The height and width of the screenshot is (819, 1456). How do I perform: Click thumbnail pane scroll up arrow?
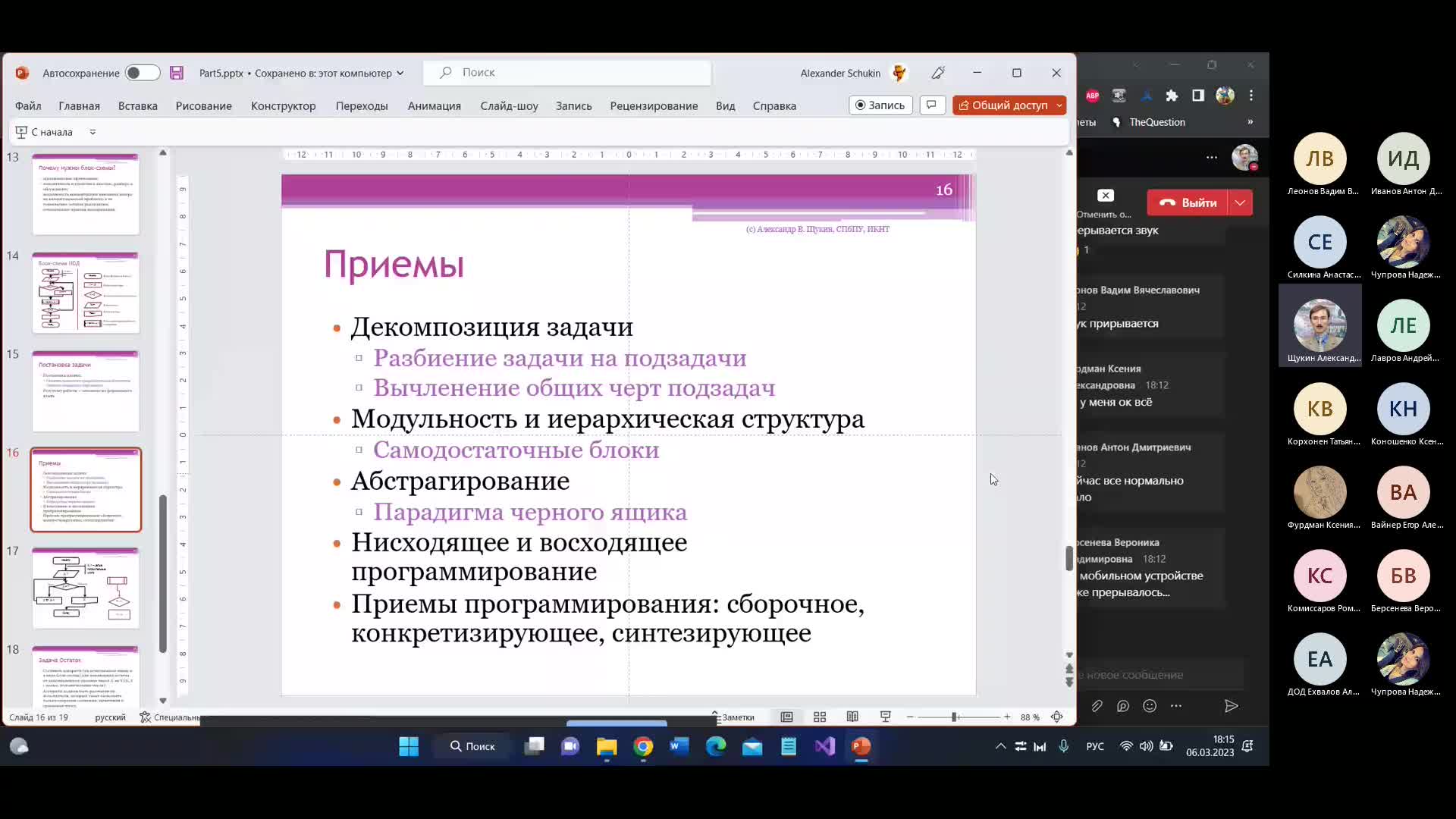163,153
